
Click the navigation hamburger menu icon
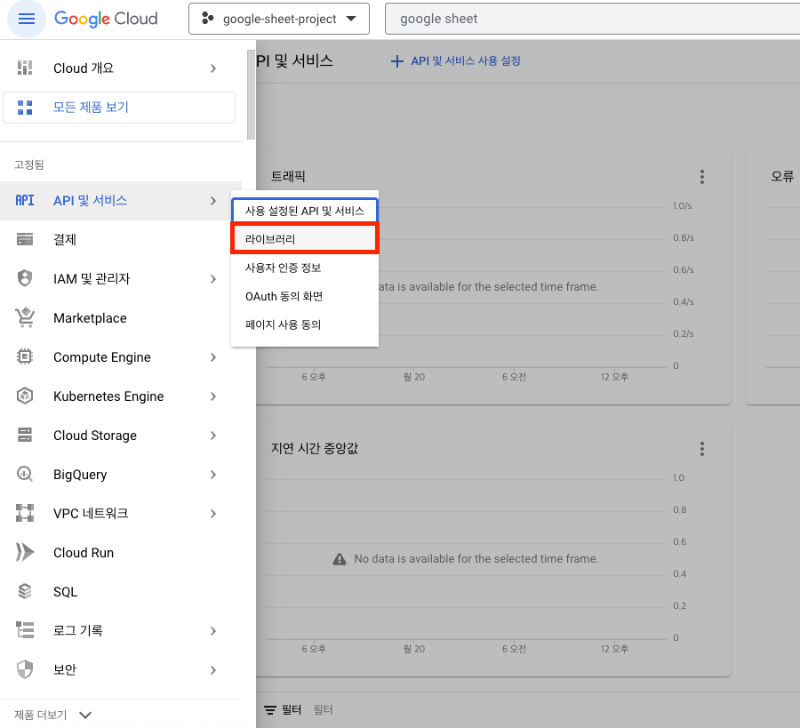(27, 18)
